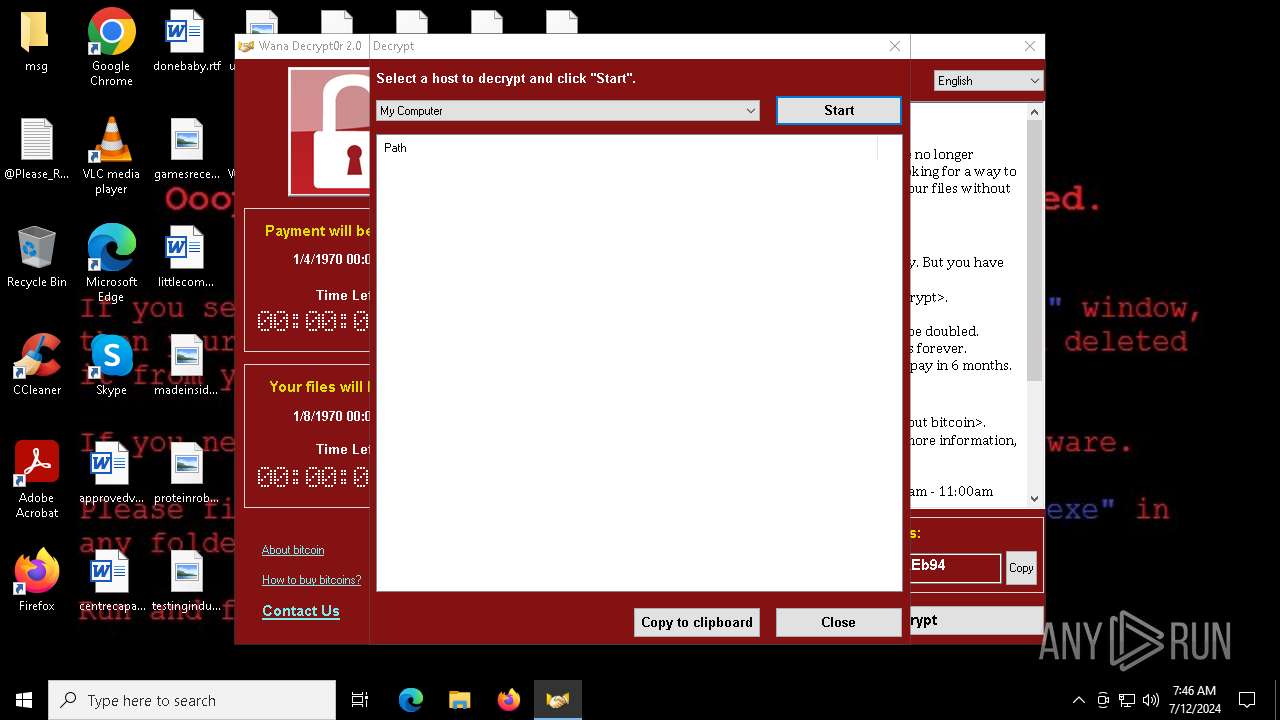This screenshot has height=720, width=1280.
Task: Launch CCleaner from the desktop
Action: pos(36,365)
